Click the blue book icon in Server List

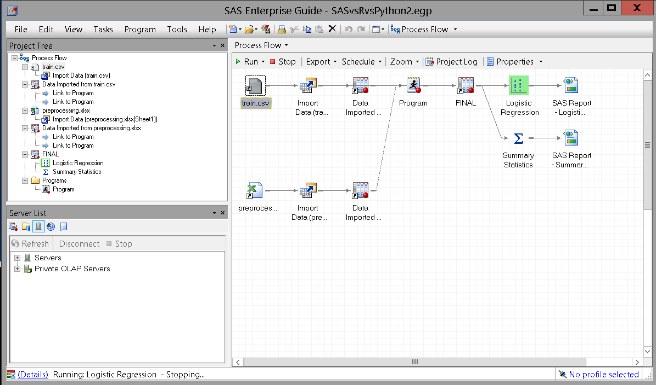point(63,226)
